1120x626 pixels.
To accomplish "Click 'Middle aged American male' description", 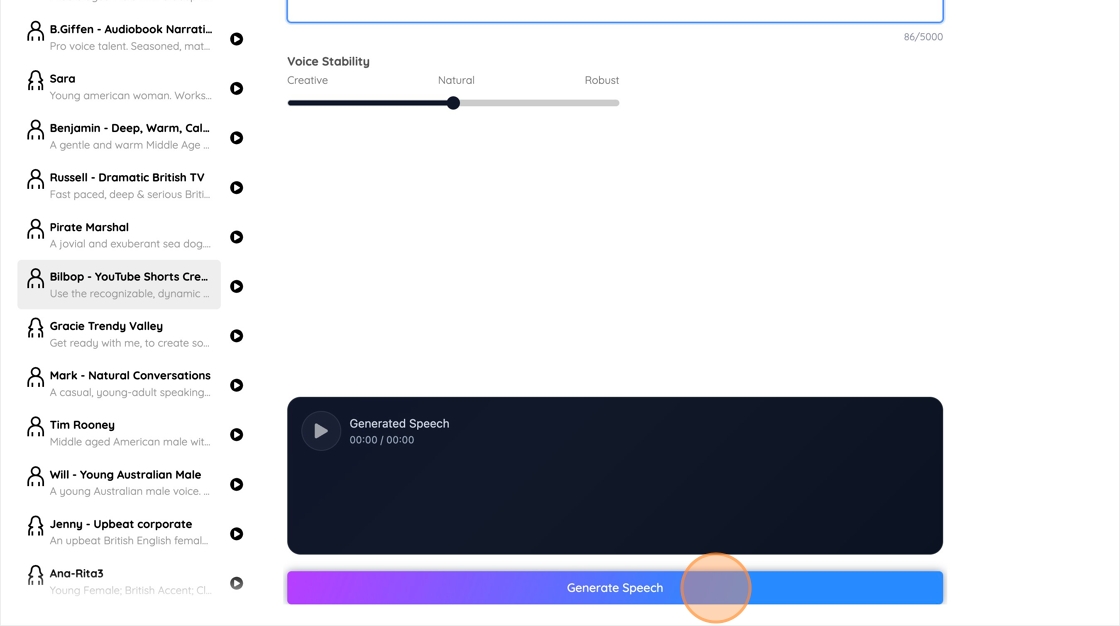I will click(x=130, y=442).
